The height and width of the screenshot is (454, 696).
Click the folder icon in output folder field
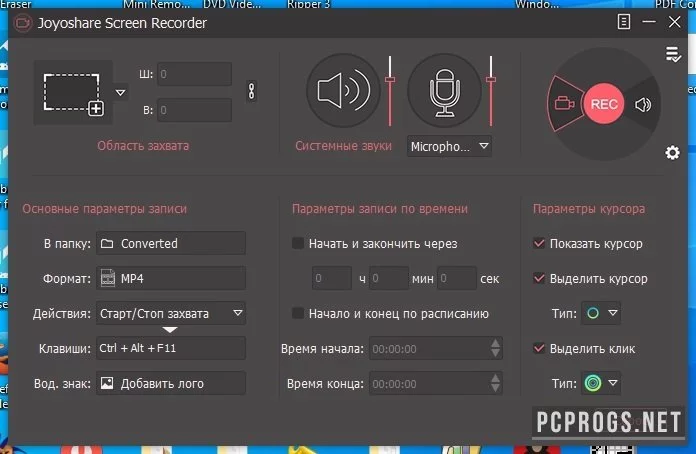(107, 243)
